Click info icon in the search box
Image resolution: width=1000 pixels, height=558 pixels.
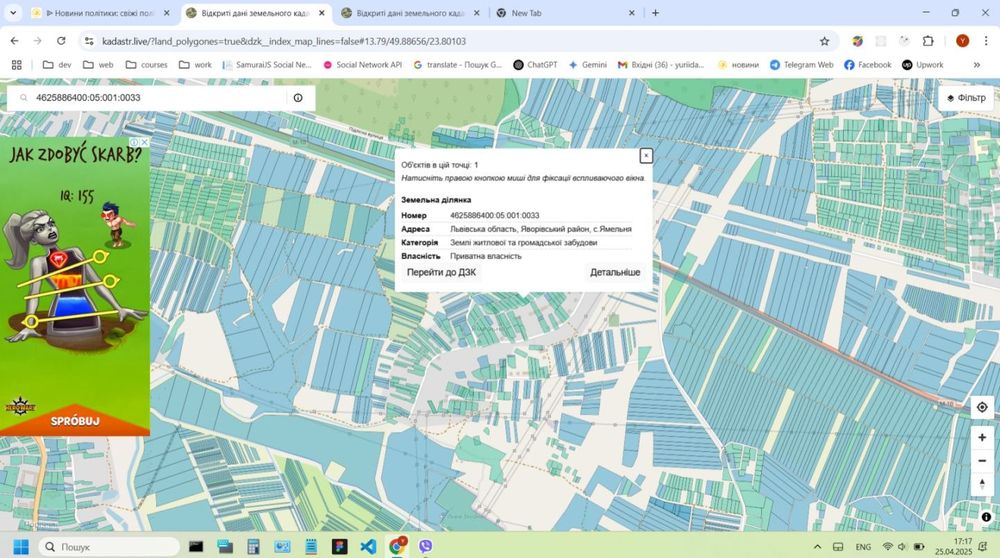[x=298, y=98]
